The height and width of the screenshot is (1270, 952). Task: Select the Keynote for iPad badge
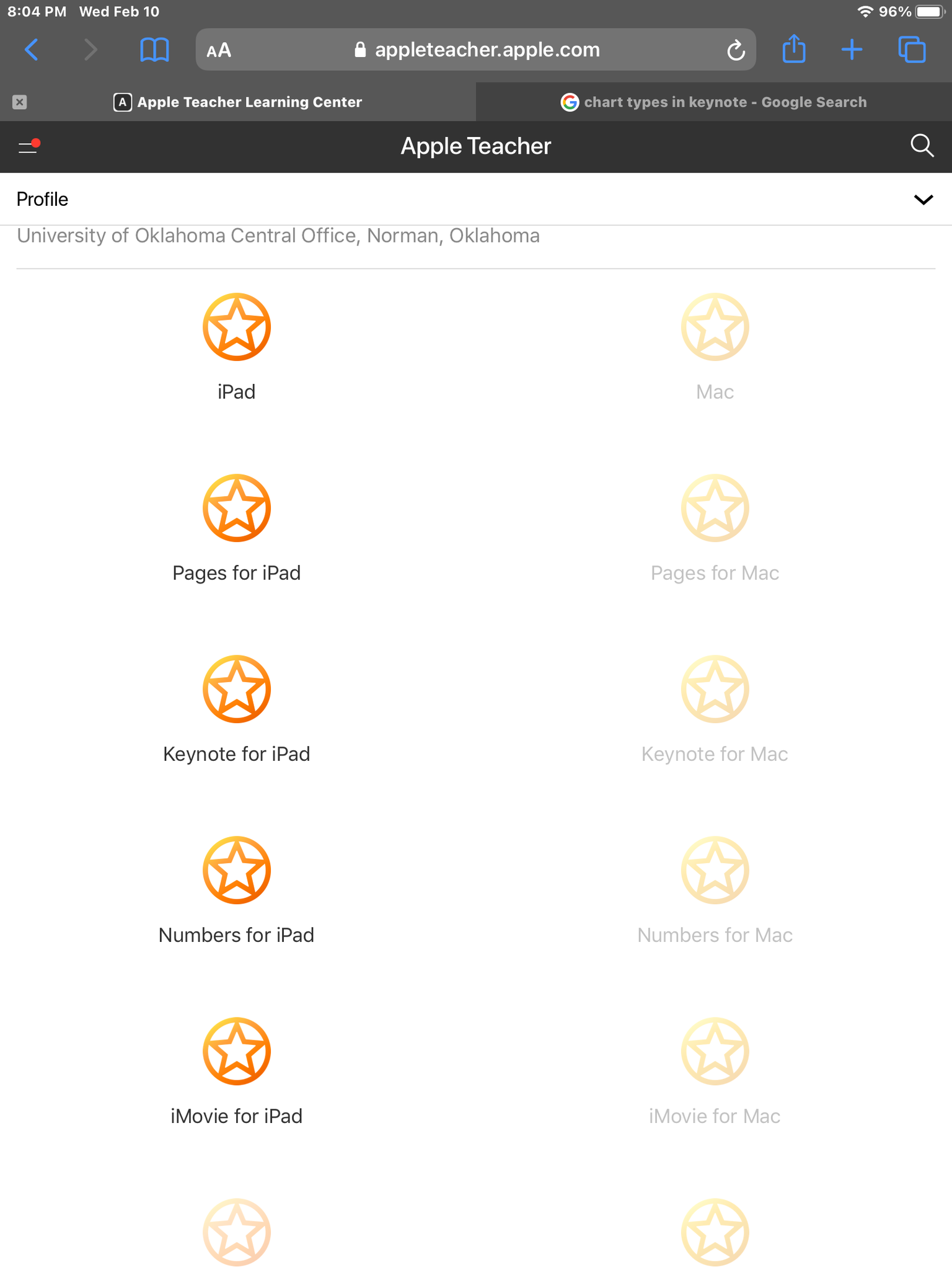(236, 689)
